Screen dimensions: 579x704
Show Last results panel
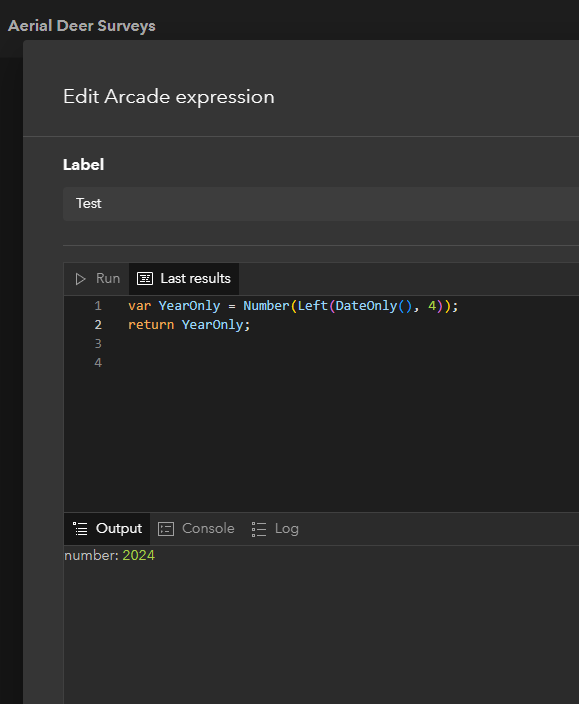[184, 279]
